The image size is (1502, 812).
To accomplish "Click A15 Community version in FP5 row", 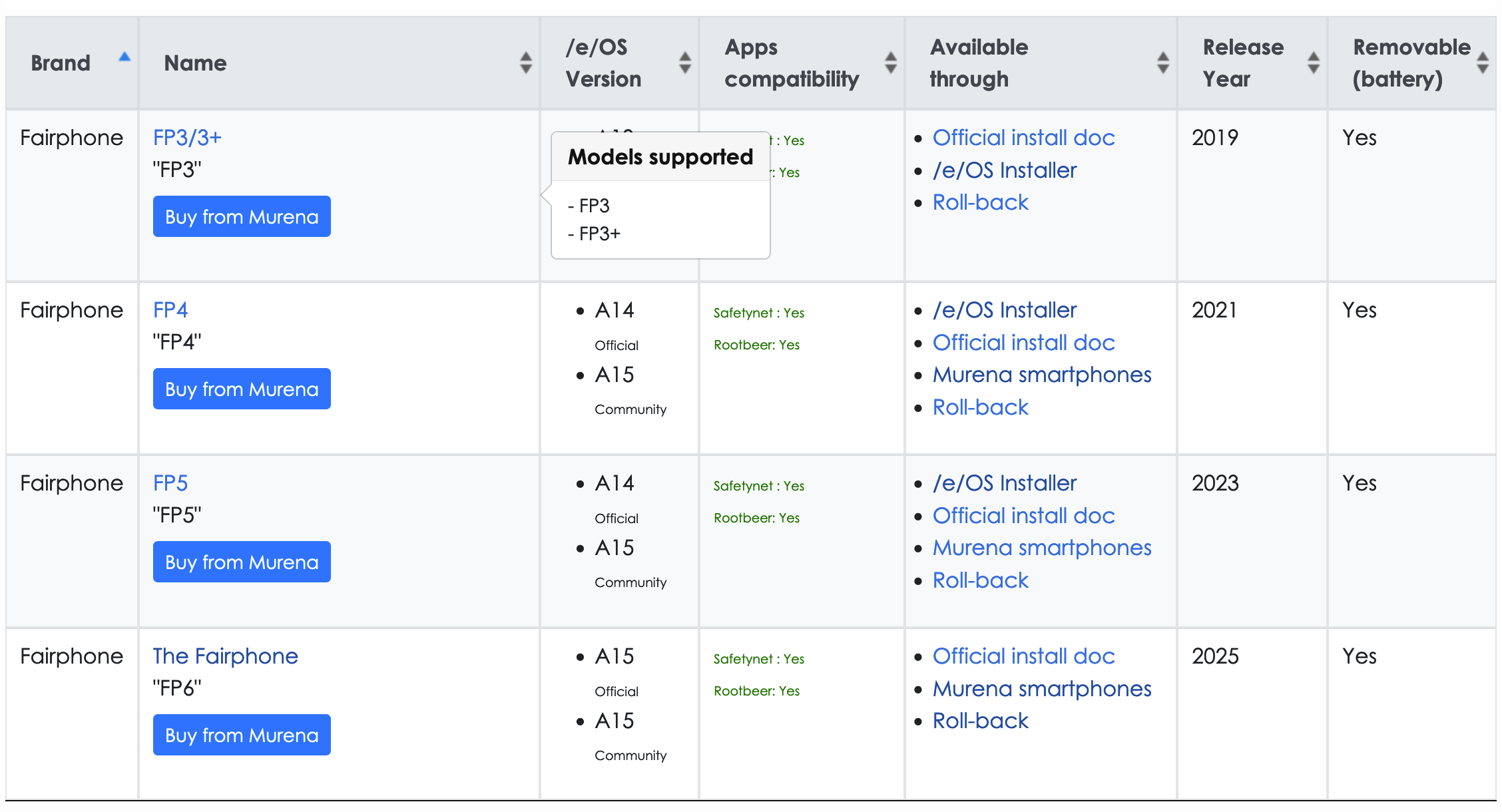I will [x=615, y=548].
